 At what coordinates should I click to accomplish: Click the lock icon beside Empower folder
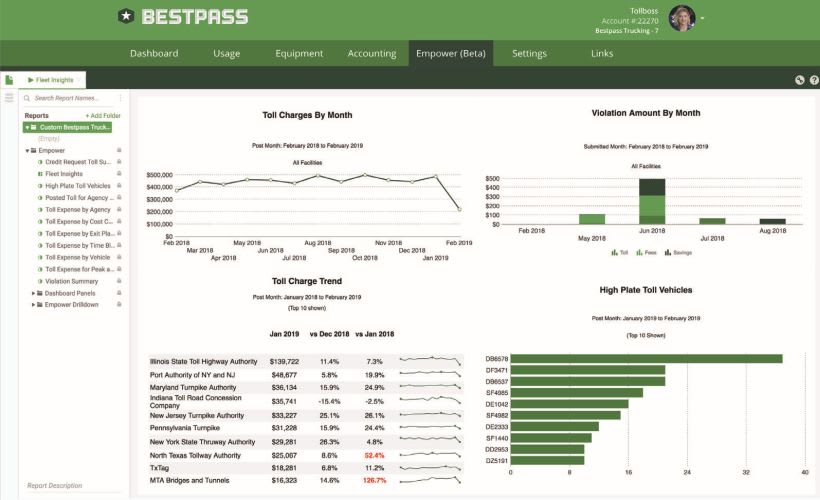tap(119, 150)
